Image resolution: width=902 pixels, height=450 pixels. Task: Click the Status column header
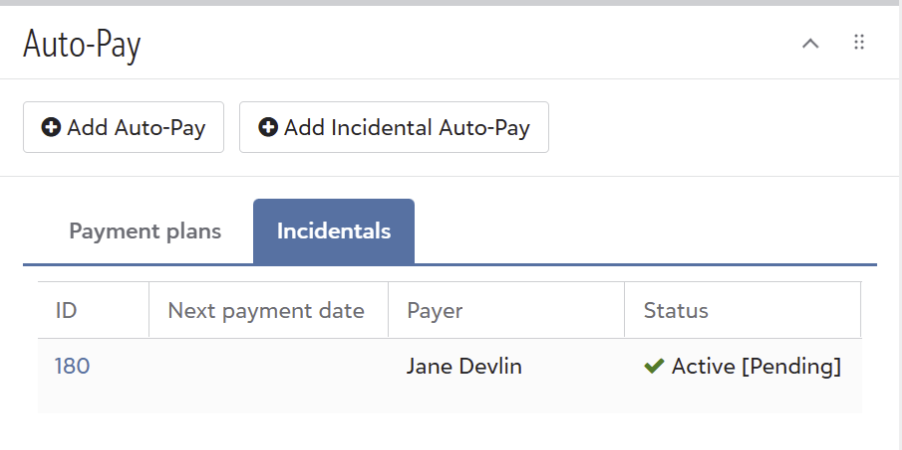pos(675,310)
